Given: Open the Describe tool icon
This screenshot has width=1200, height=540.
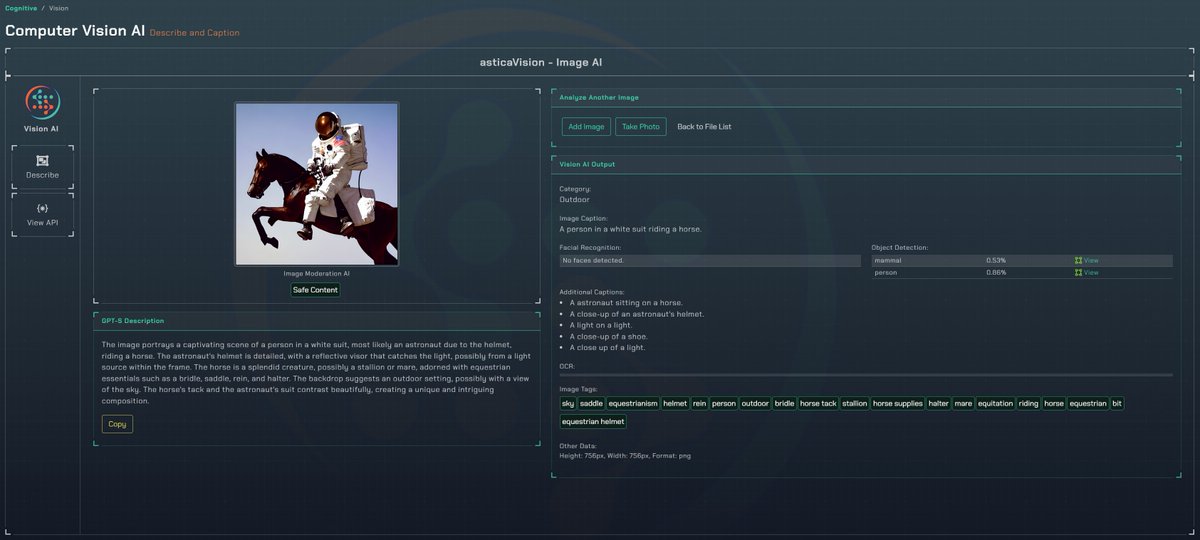Looking at the screenshot, I should click(42, 160).
